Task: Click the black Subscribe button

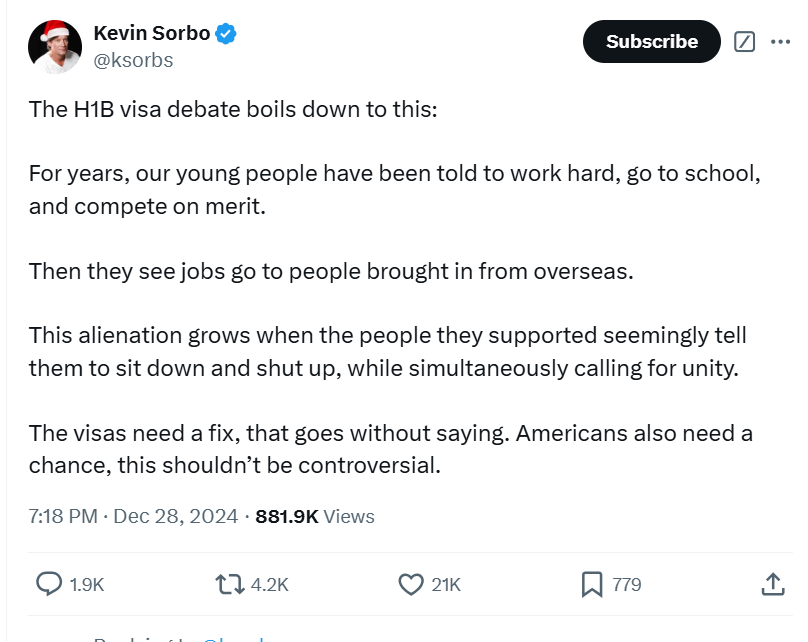Action: pos(651,42)
